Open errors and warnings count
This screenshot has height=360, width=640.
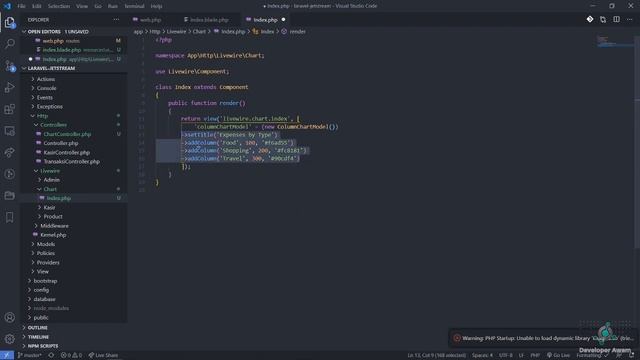[x=71, y=355]
